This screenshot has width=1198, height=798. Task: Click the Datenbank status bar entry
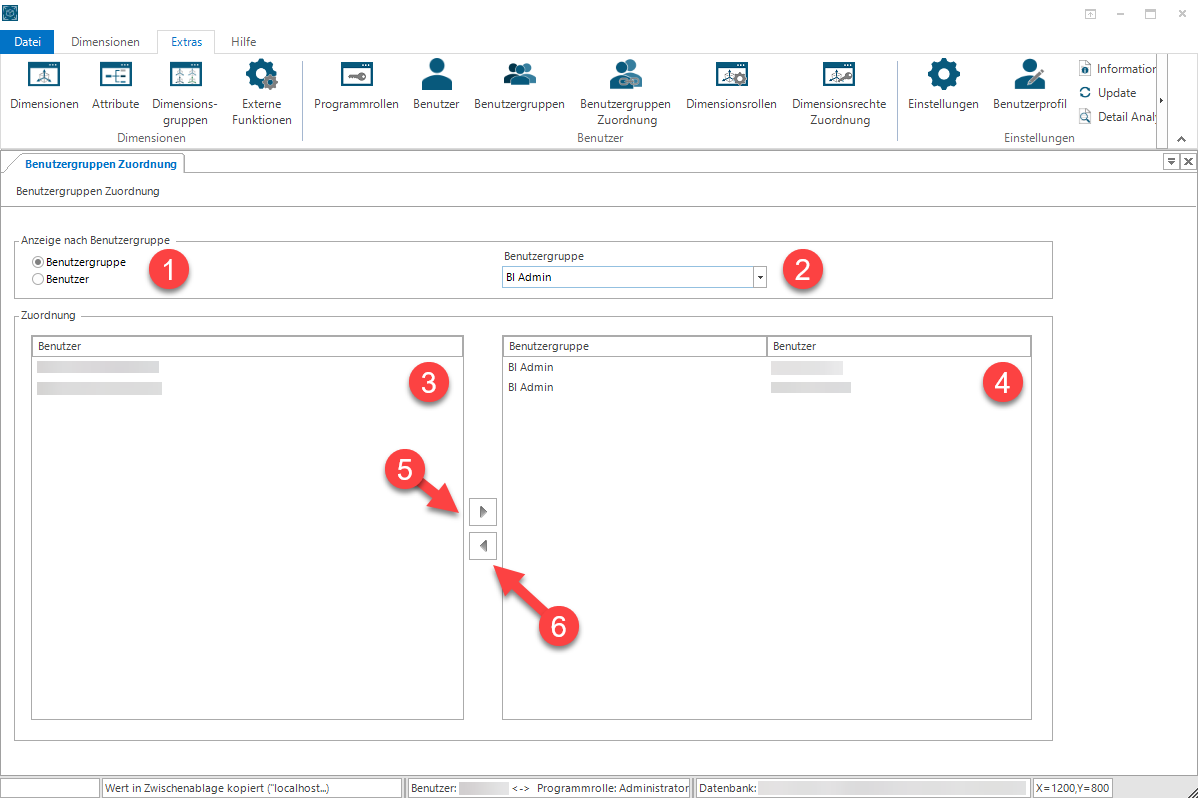coord(863,788)
